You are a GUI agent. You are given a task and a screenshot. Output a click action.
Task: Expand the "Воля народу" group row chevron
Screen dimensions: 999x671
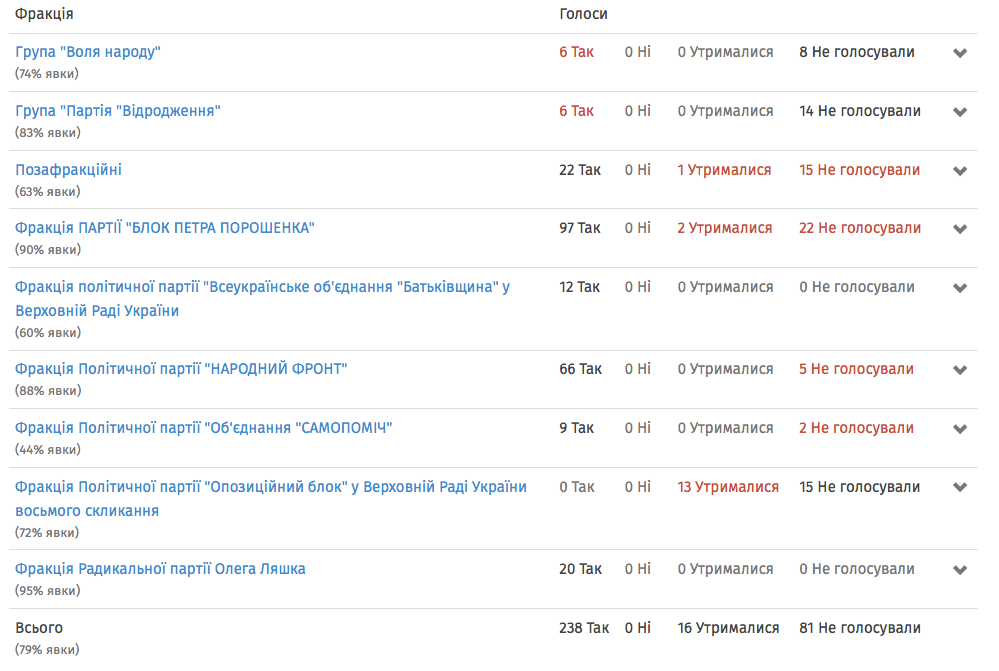click(960, 53)
